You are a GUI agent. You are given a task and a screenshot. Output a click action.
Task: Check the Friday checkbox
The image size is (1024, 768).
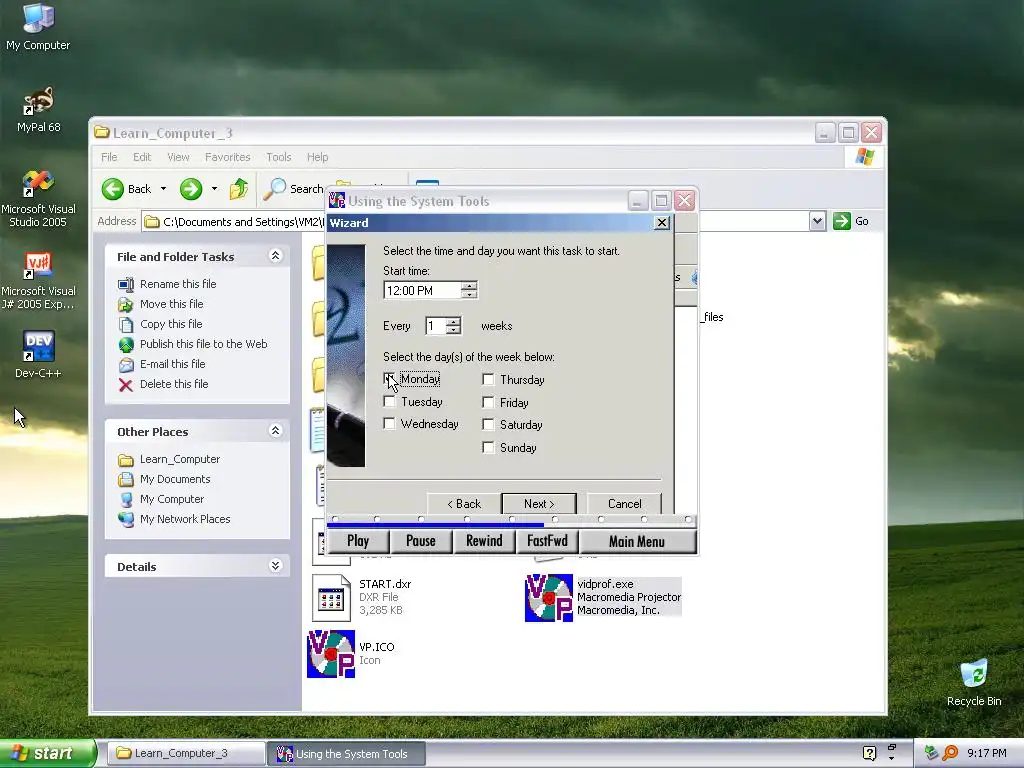(488, 402)
